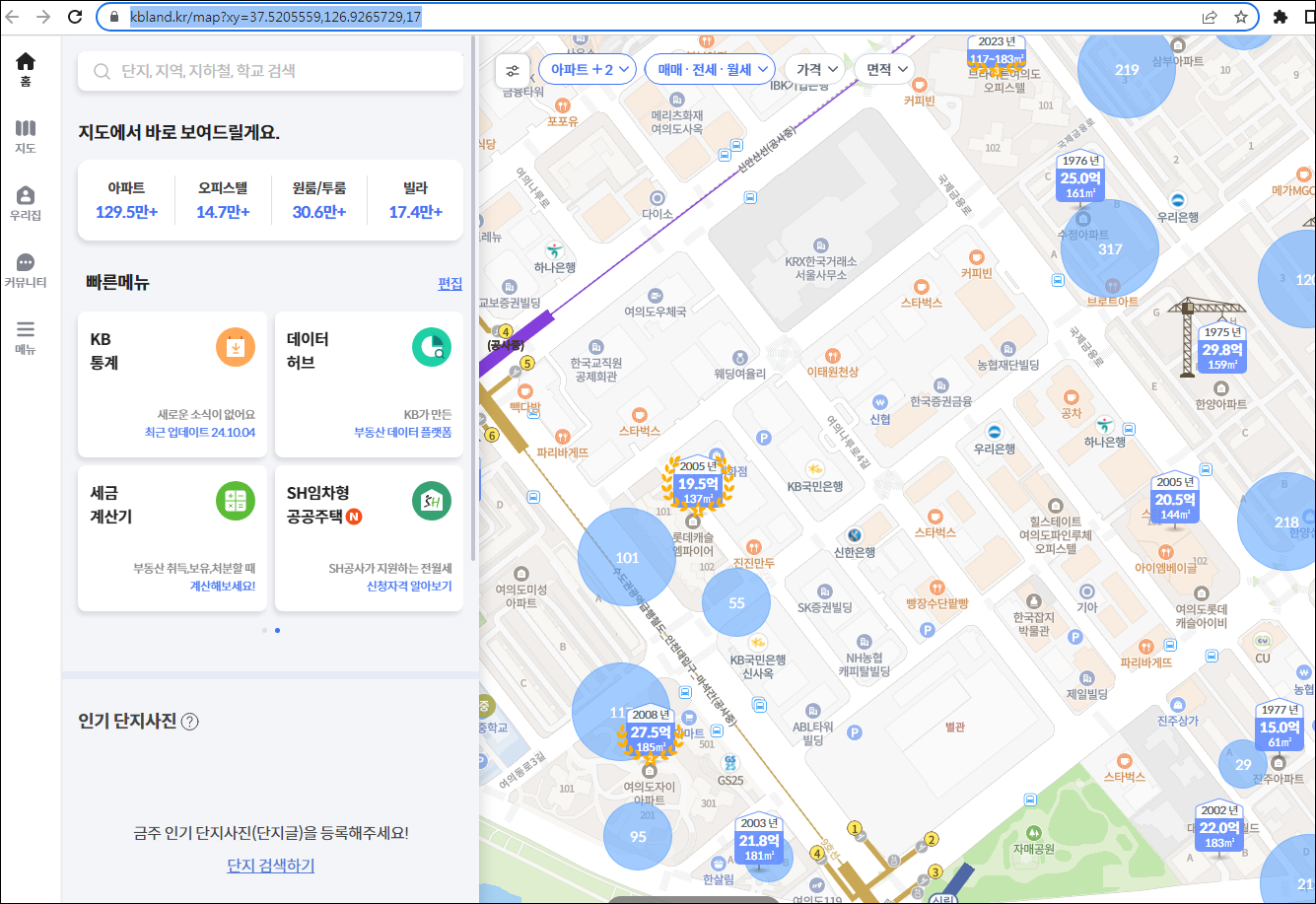Viewport: 1316px width, 904px height.
Task: Expand the 가격 price filter dropdown
Action: (x=817, y=70)
